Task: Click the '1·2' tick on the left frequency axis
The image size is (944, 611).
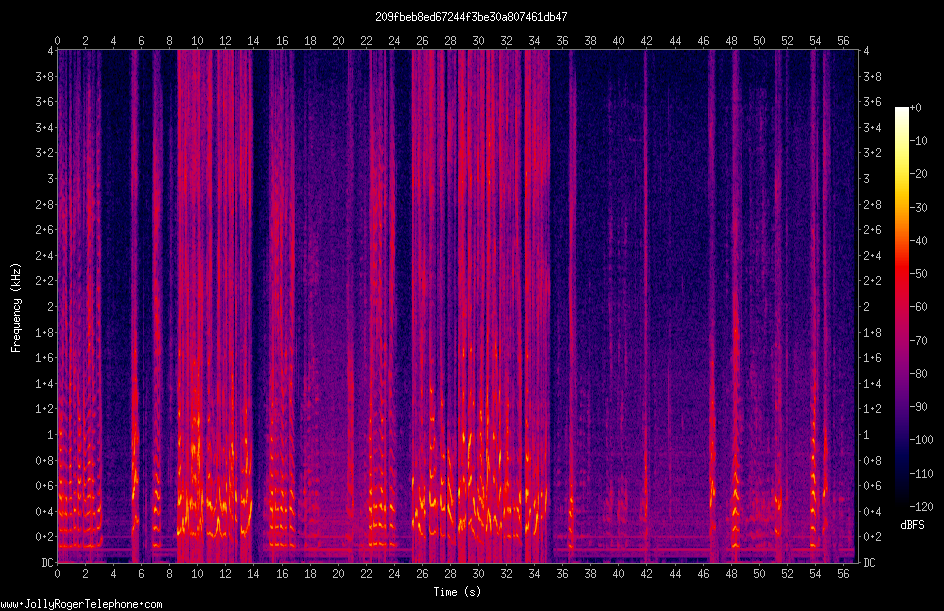Action: [45, 409]
